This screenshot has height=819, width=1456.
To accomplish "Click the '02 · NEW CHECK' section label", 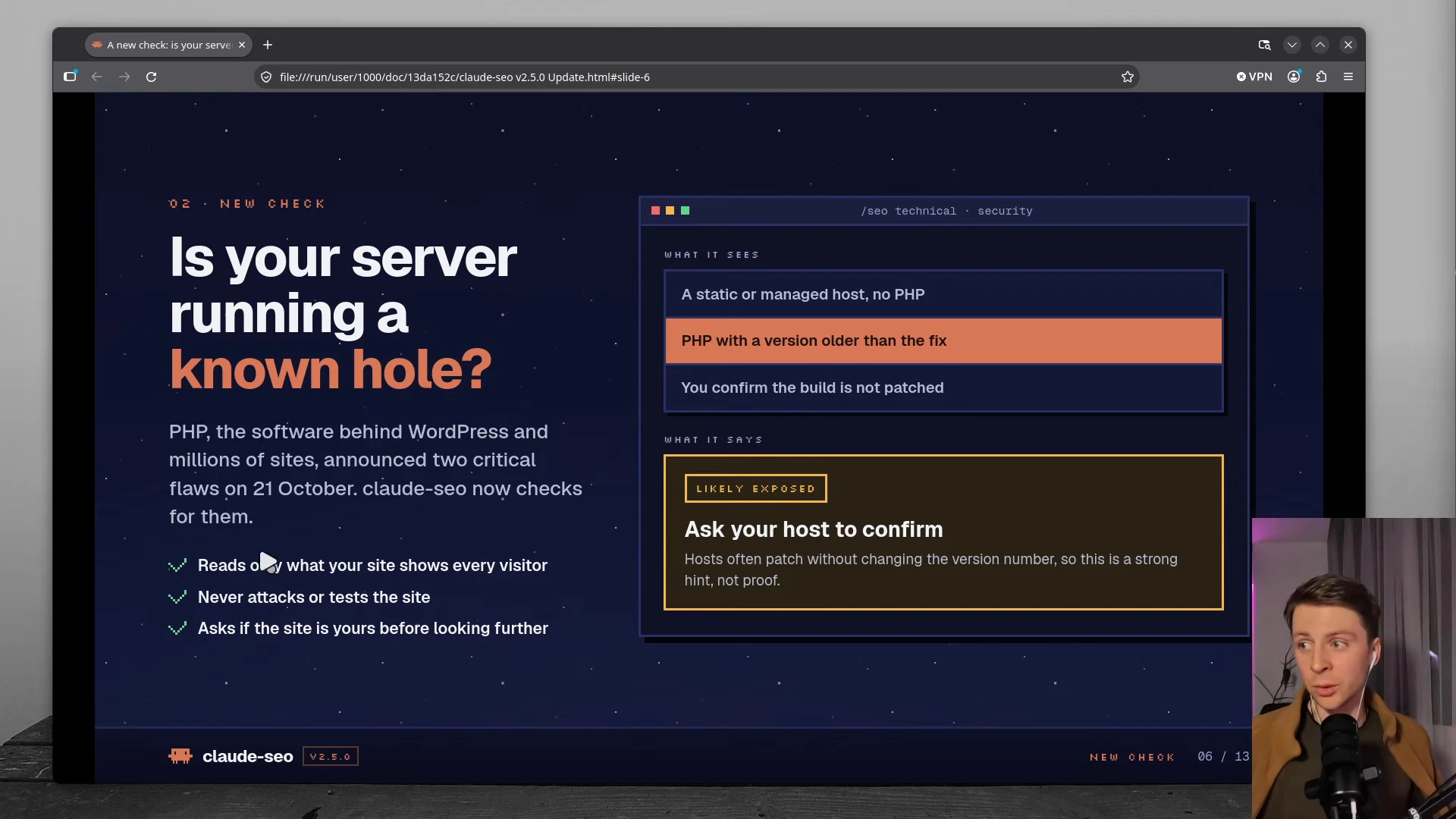I will pyautogui.click(x=247, y=203).
